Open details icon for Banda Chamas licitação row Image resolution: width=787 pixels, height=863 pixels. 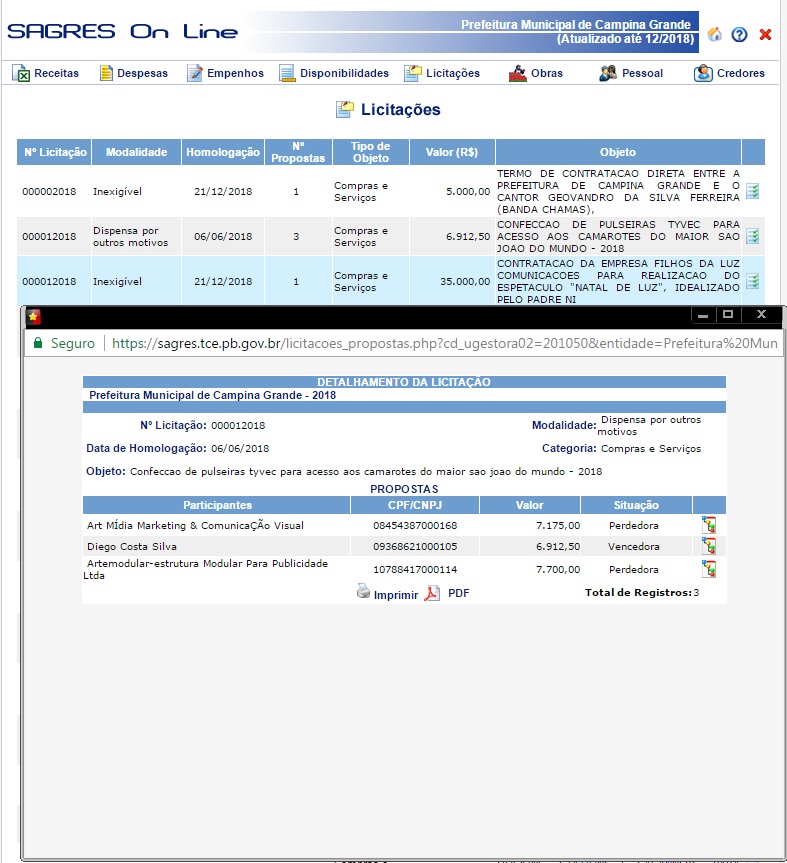[752, 191]
